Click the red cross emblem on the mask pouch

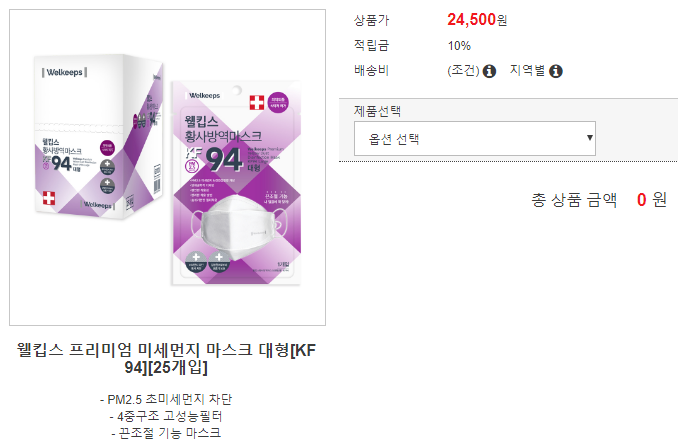257,103
